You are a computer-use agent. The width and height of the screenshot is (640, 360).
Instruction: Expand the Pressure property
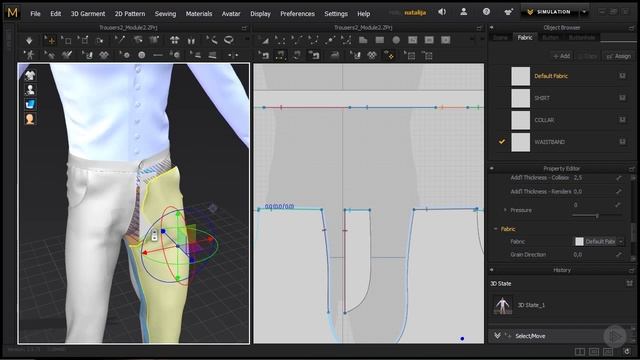pos(505,210)
